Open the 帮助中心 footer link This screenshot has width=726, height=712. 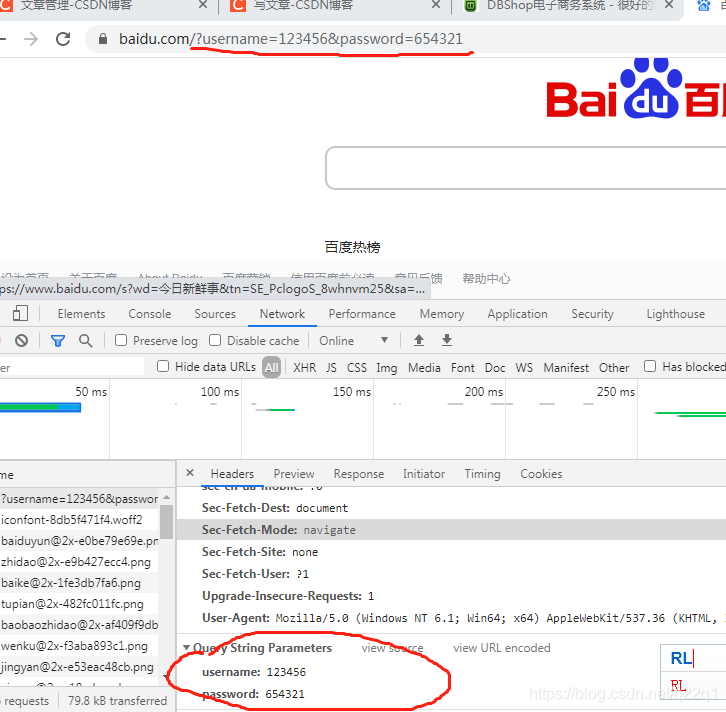486,279
